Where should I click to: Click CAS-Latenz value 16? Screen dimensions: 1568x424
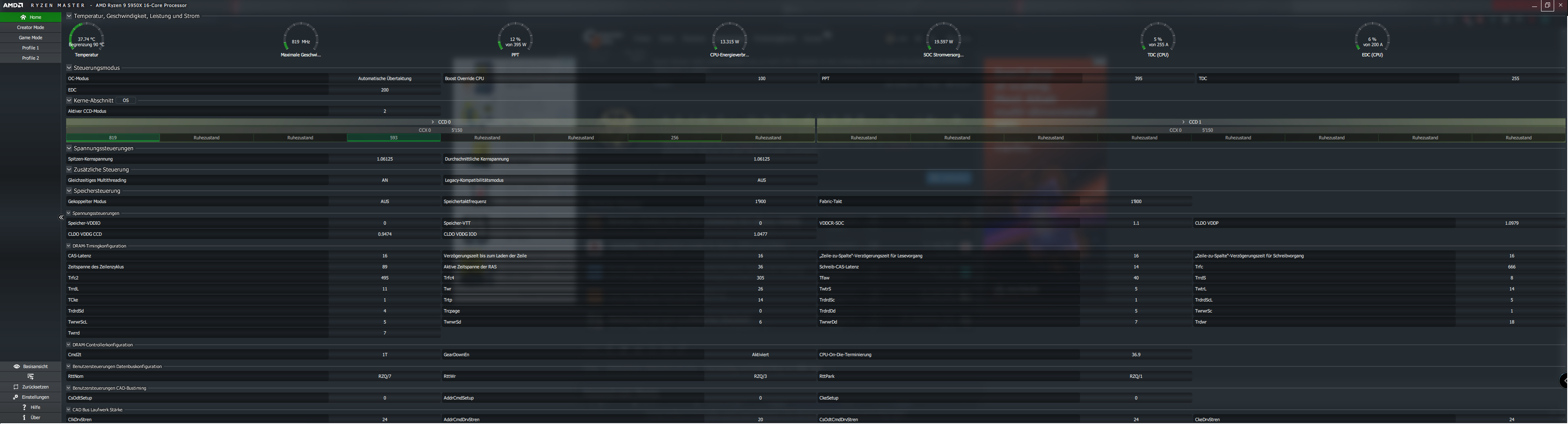[385, 256]
